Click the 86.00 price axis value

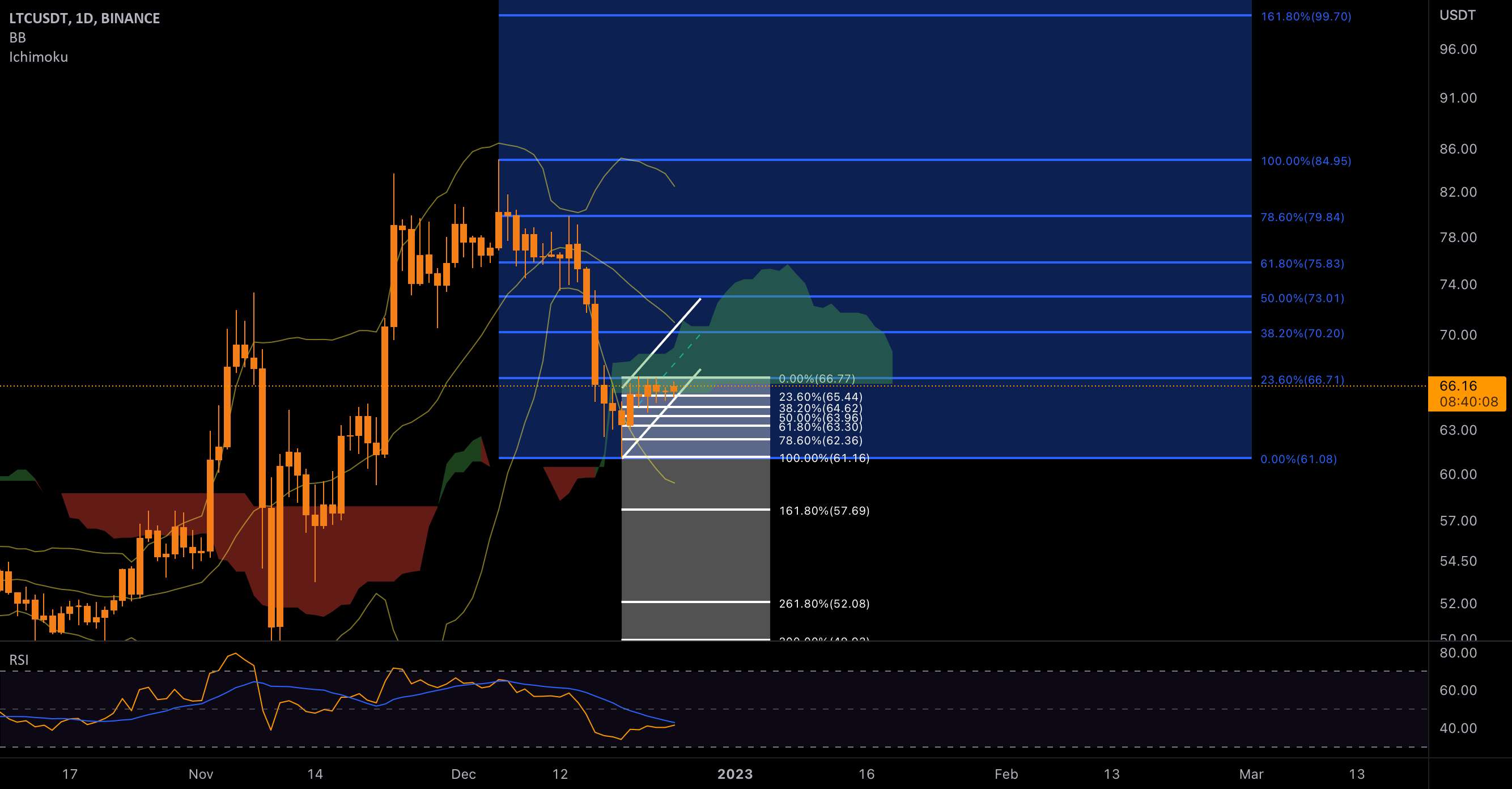click(x=1458, y=149)
